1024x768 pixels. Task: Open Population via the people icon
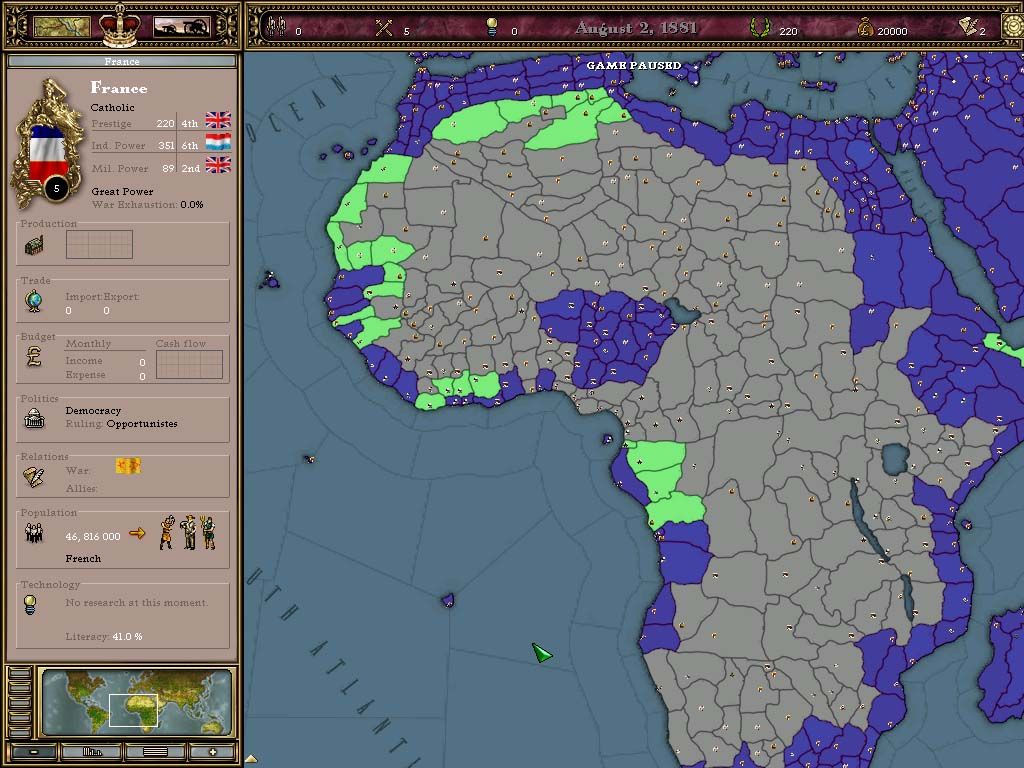(33, 534)
